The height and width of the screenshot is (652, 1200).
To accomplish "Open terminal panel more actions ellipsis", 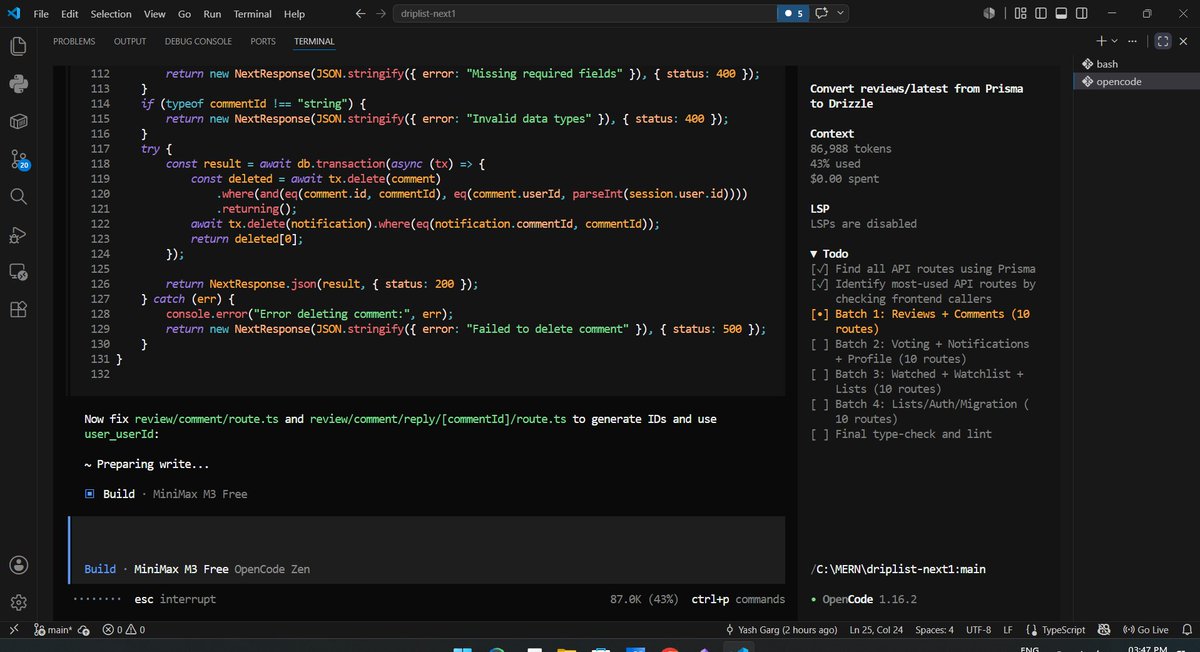I will point(1132,41).
